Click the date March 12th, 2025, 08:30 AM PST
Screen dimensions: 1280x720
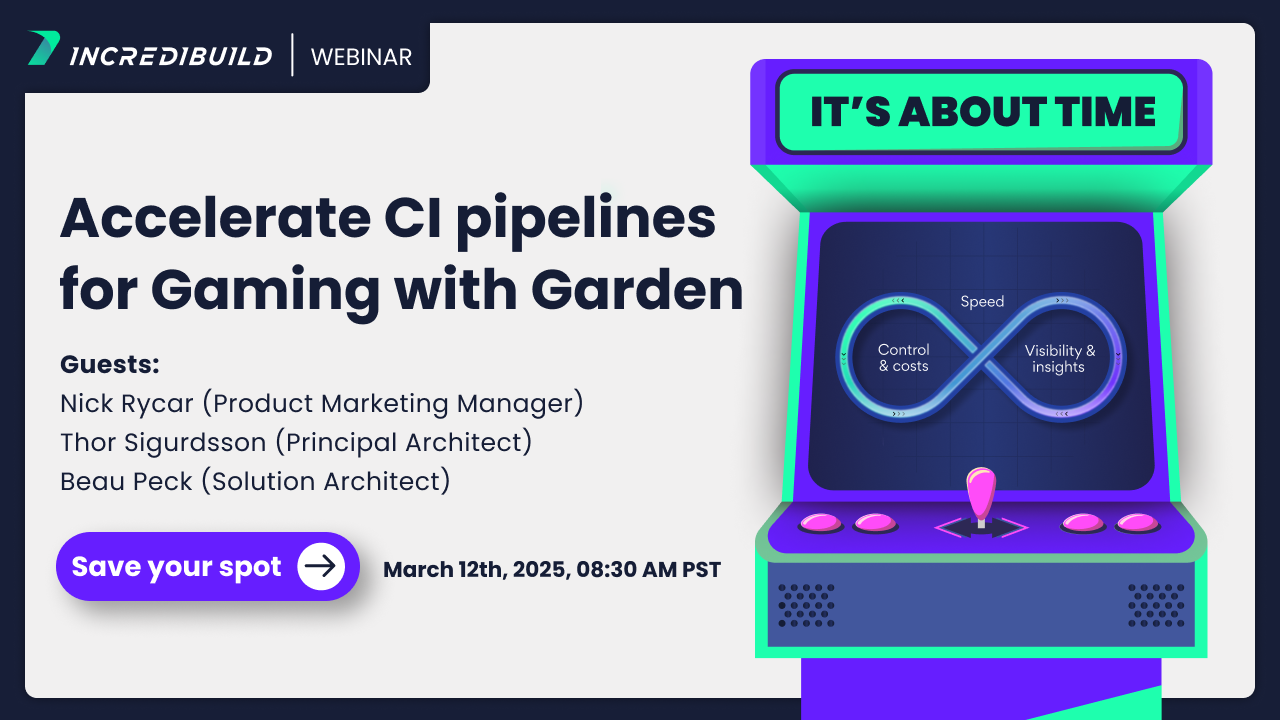click(x=552, y=570)
